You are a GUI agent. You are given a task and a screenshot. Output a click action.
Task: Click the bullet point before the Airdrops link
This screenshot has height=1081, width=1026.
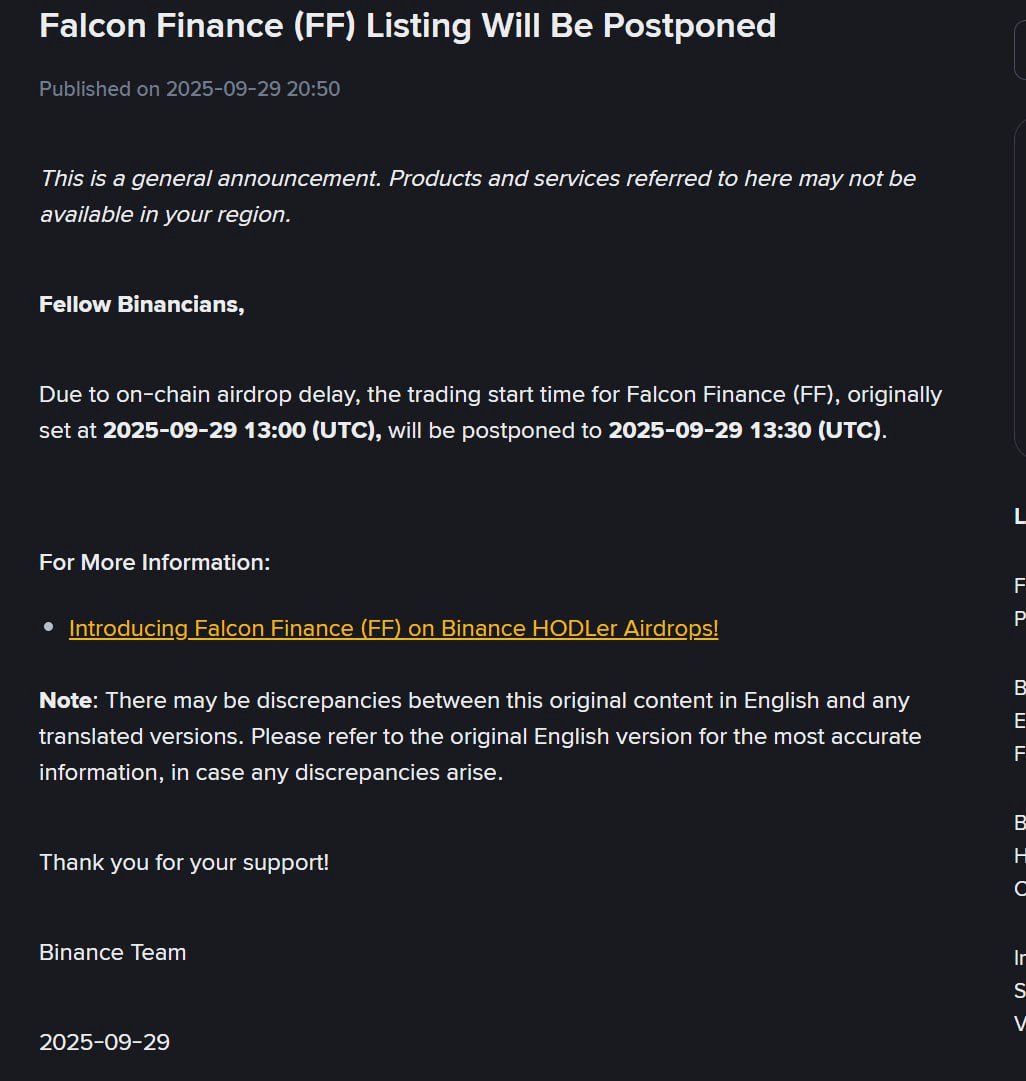[x=48, y=627]
